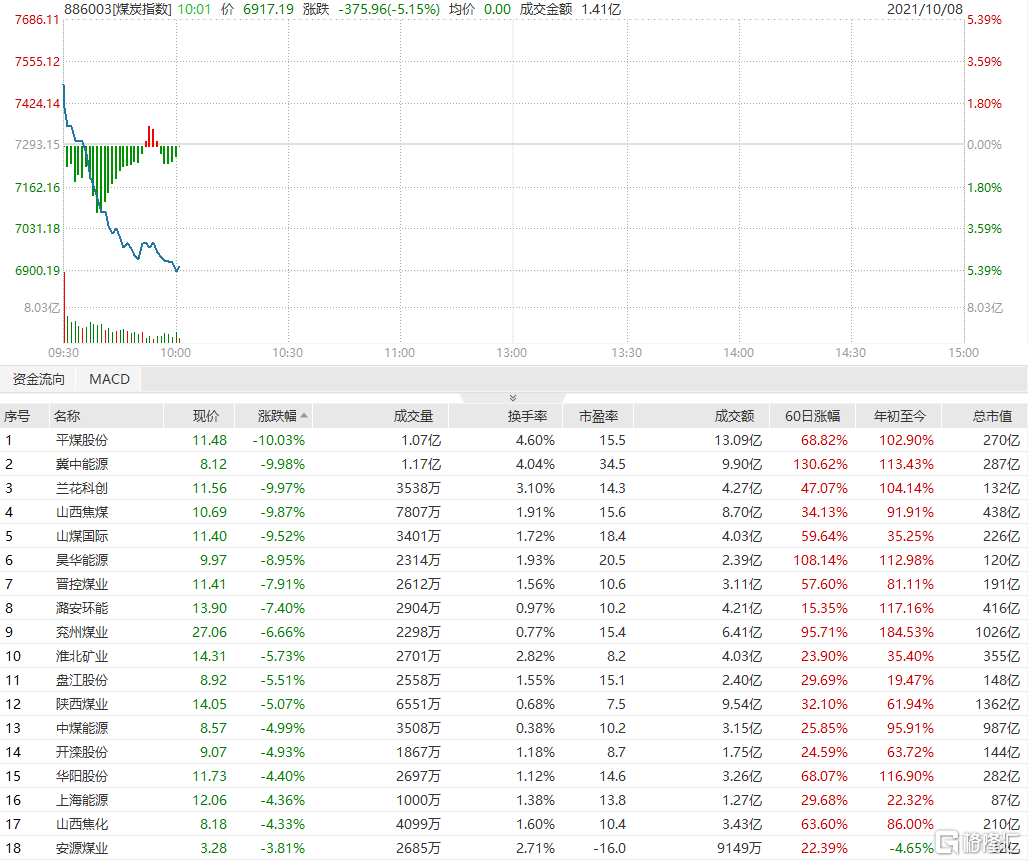Select the 冀中能源 stock row
This screenshot has width=1028, height=862.
click(81, 464)
